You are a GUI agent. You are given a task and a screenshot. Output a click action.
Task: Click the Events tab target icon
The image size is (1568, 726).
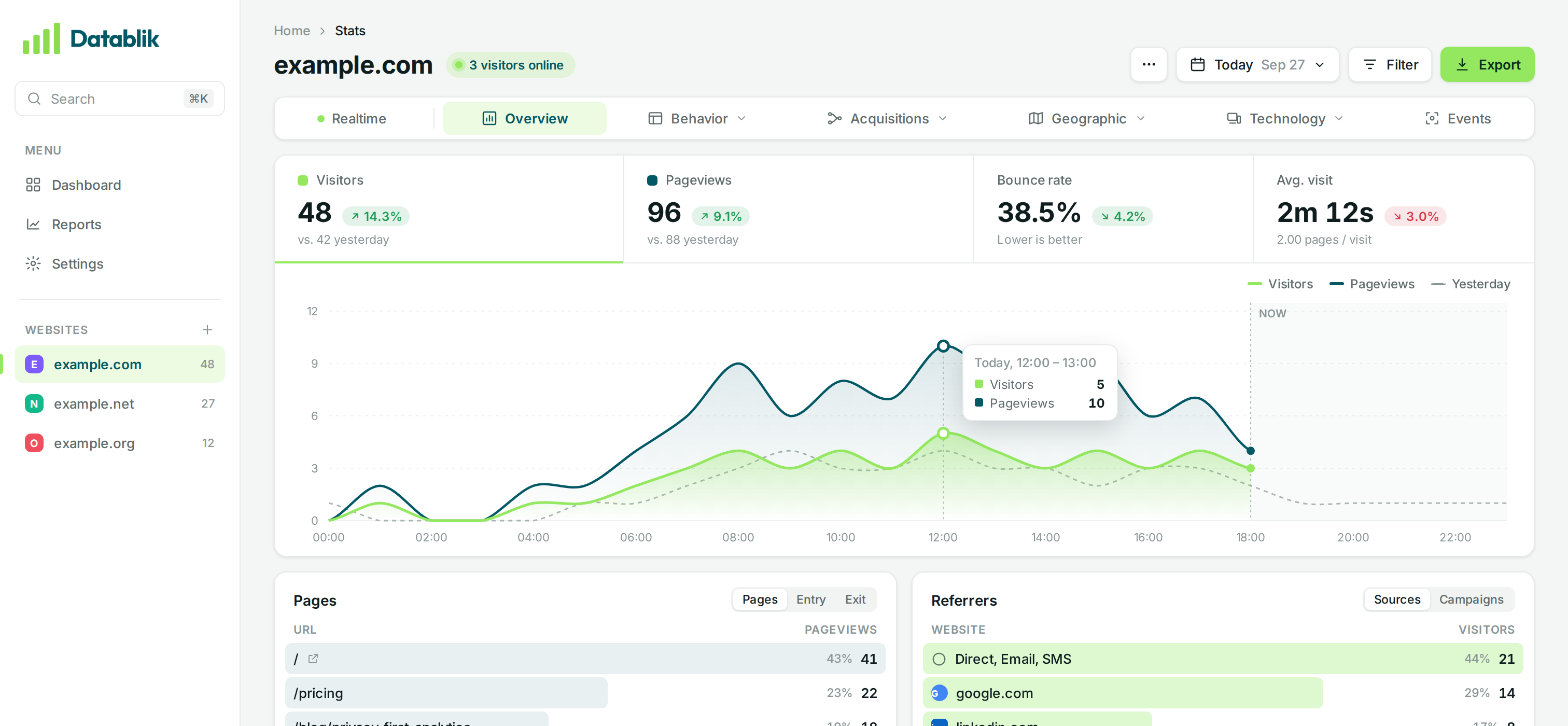pos(1432,119)
